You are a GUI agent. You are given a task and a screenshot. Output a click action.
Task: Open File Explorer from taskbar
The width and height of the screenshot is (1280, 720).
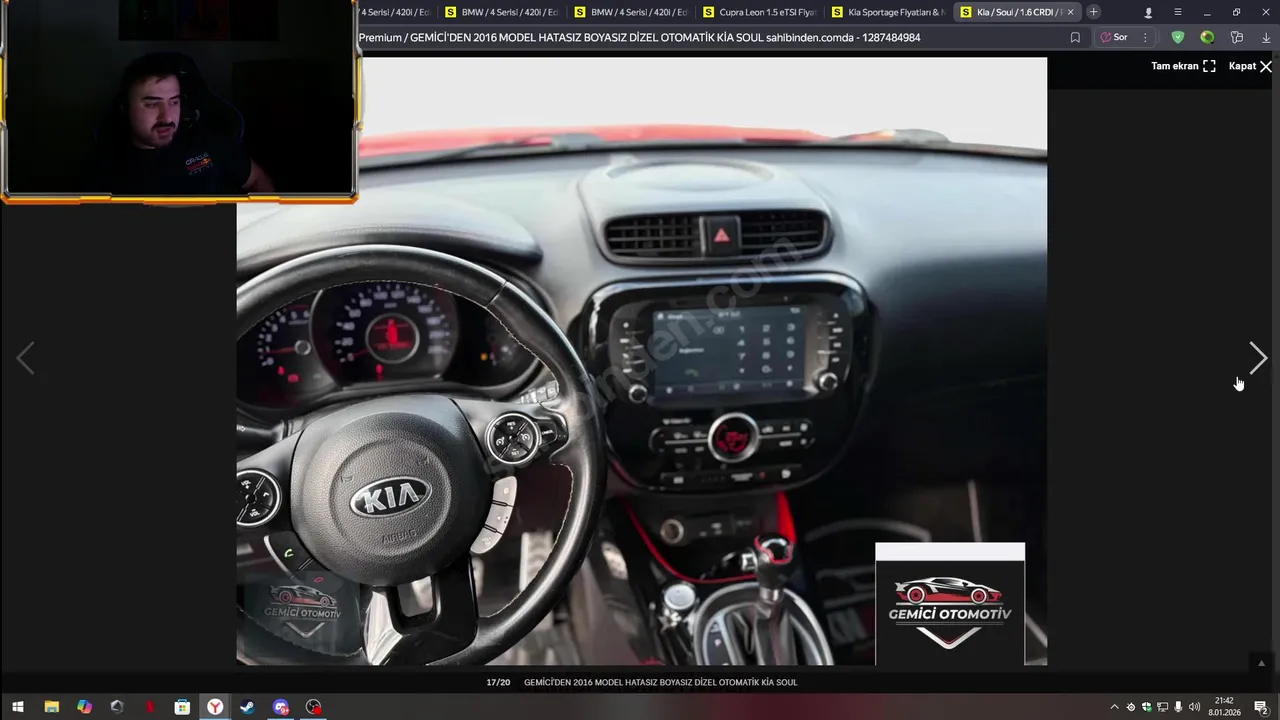coord(51,707)
